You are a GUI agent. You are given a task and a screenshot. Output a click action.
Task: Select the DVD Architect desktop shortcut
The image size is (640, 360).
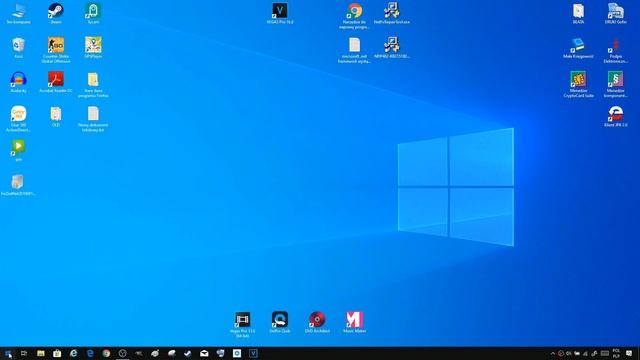(317, 322)
